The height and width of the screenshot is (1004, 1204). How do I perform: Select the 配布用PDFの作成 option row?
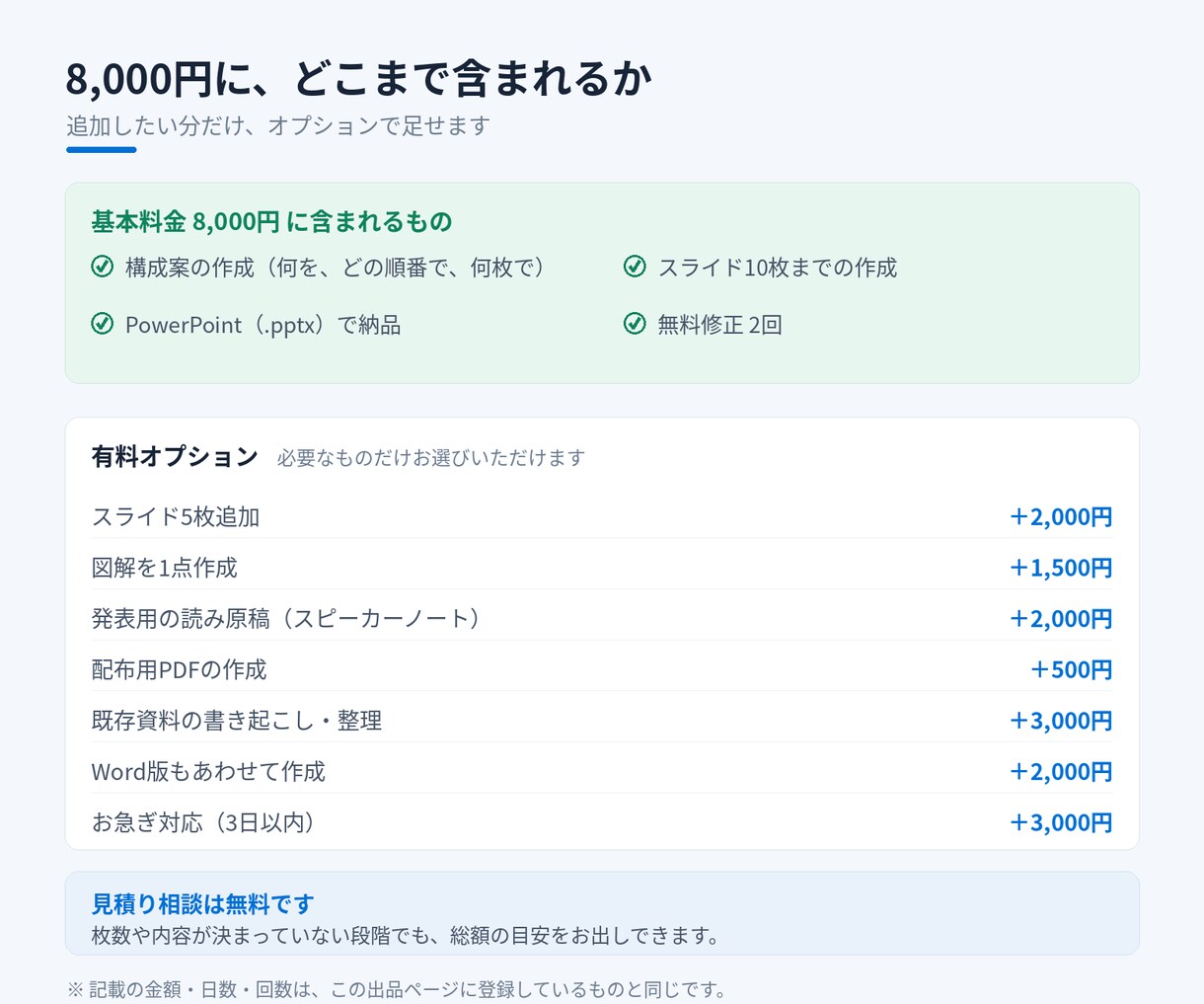[602, 669]
